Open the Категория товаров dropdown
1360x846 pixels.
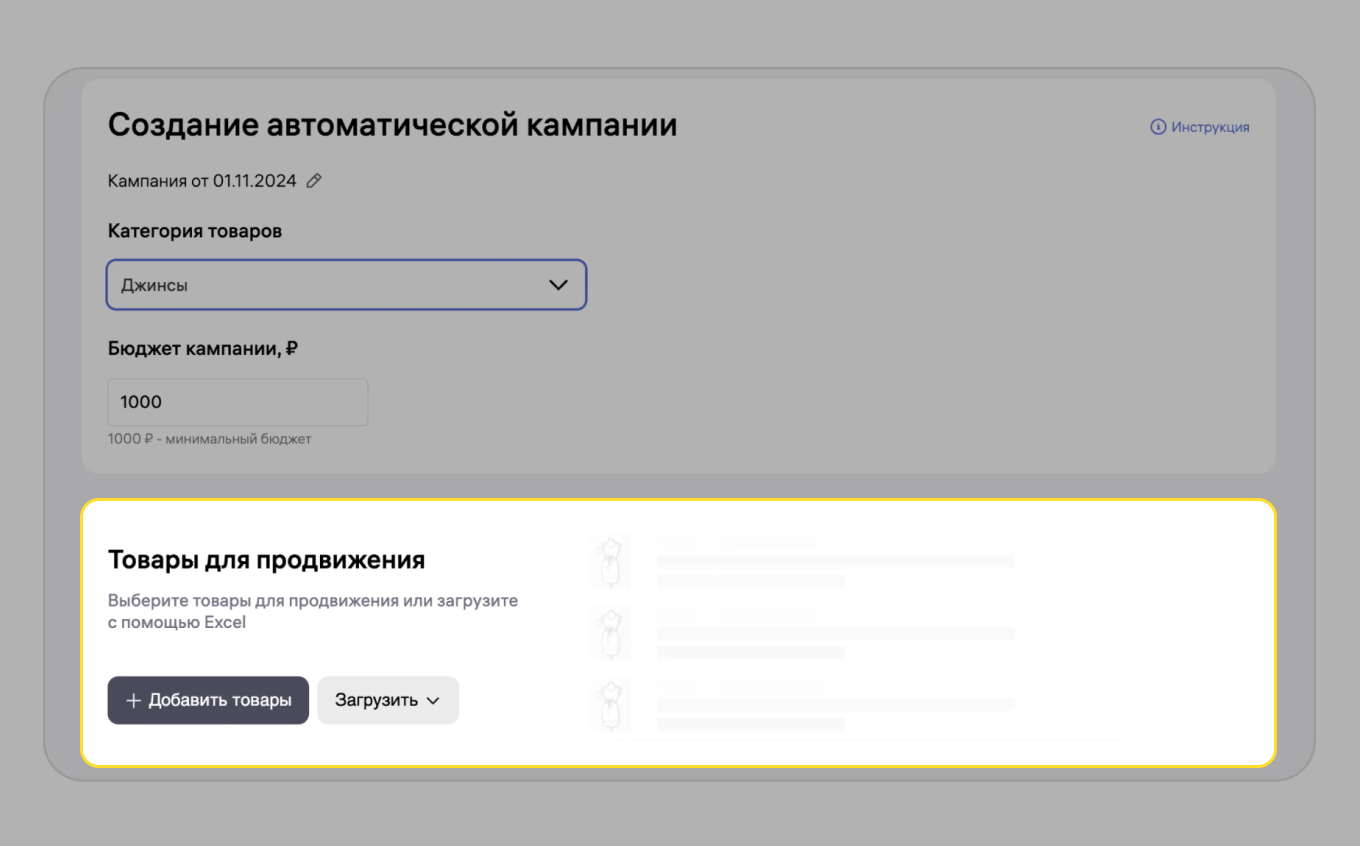click(347, 285)
